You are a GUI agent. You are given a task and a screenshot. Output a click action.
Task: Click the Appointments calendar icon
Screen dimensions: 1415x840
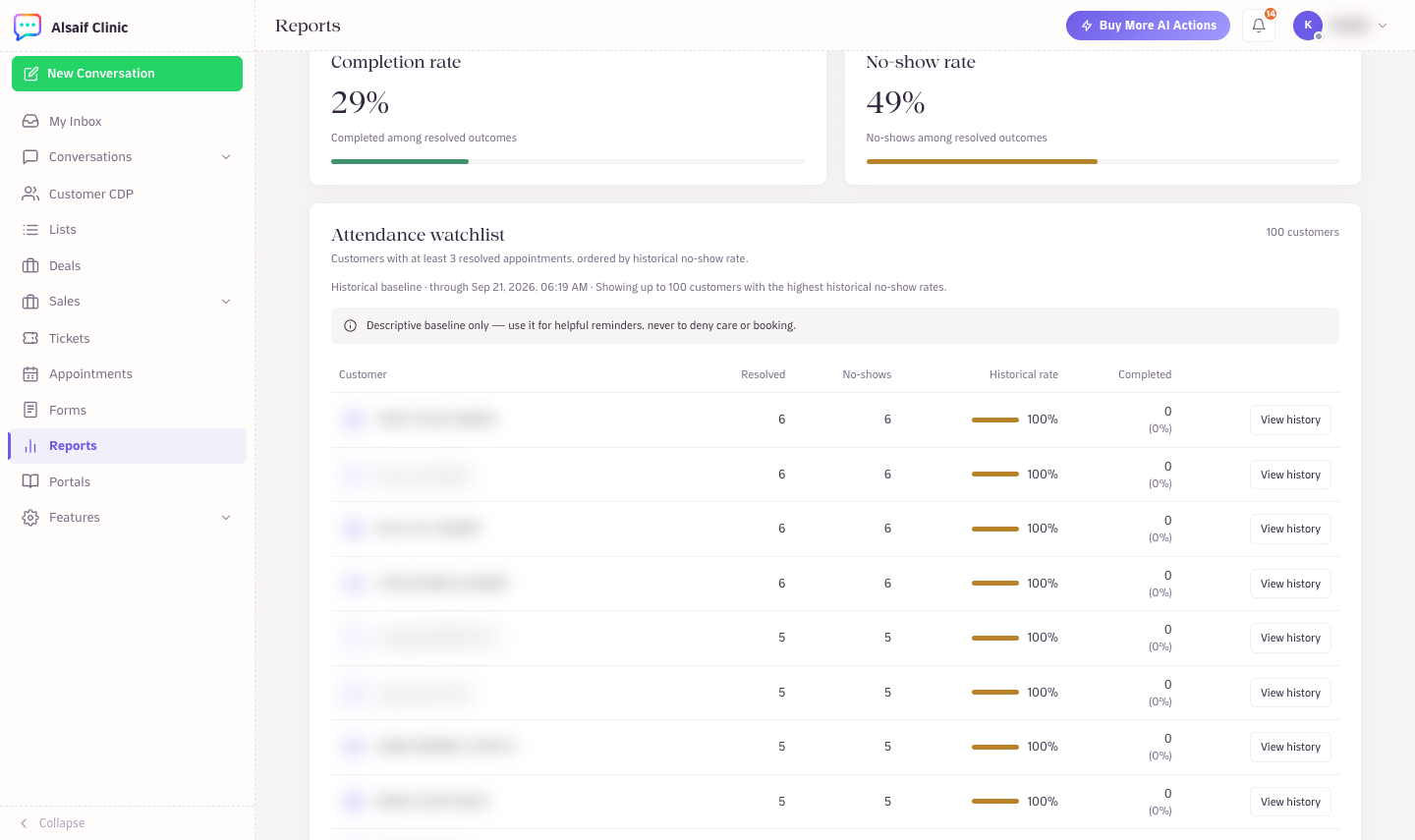pos(30,374)
